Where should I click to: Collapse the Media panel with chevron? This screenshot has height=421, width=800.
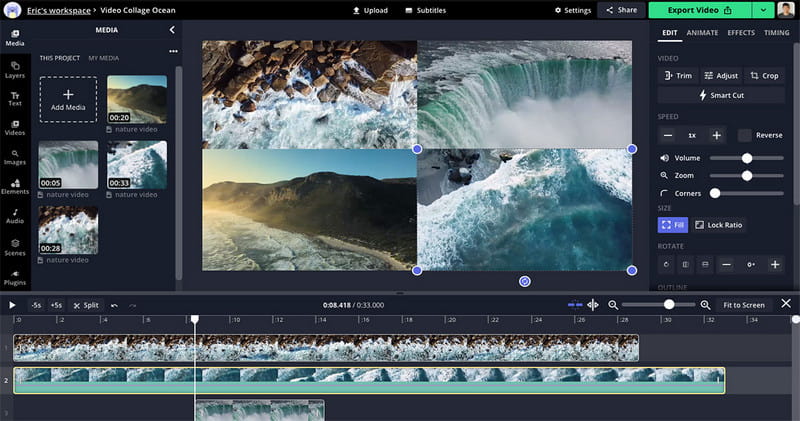point(172,30)
